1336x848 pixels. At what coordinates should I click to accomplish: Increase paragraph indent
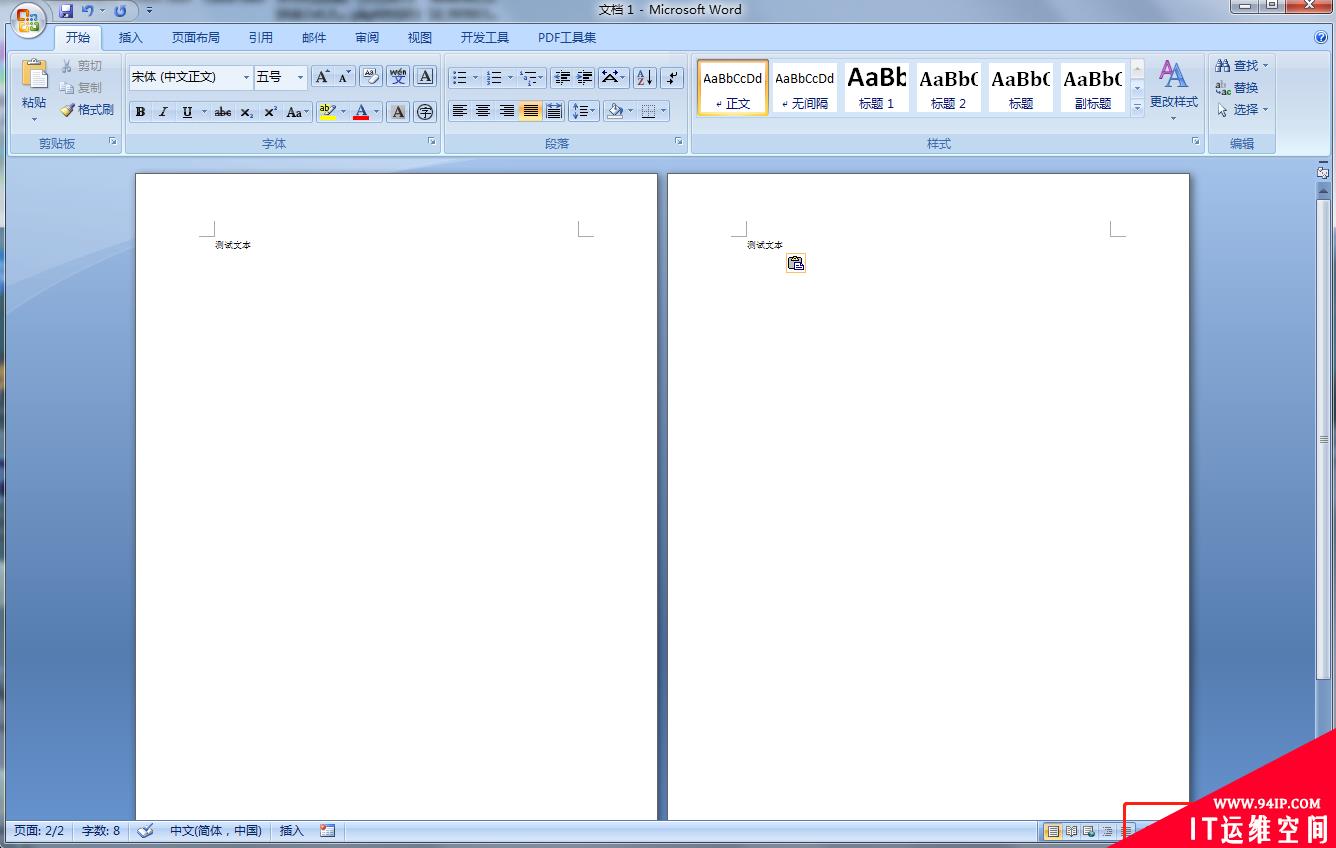pos(585,77)
